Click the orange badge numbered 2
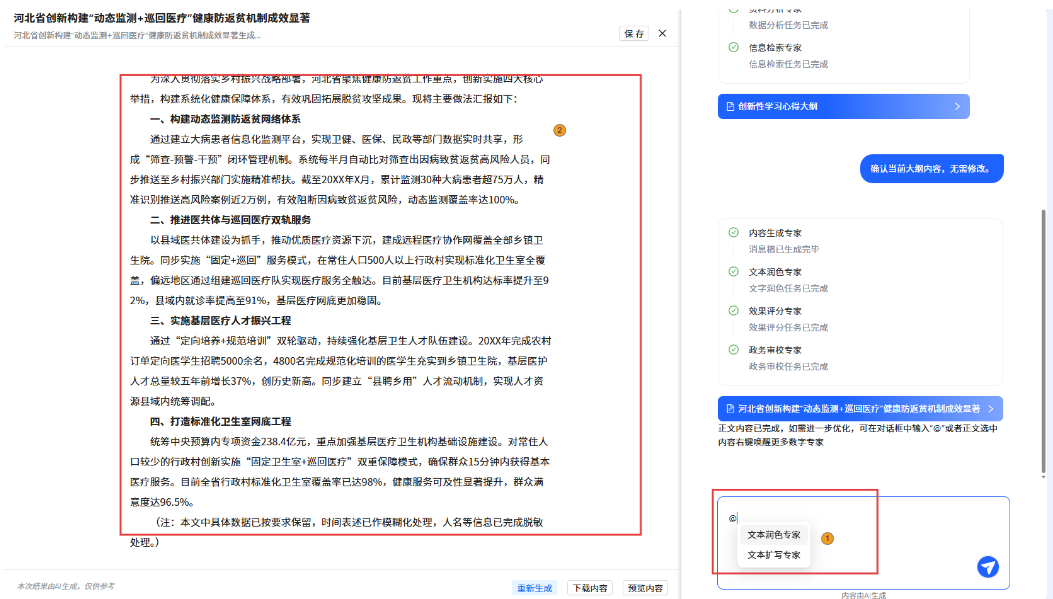1053x599 pixels. pyautogui.click(x=559, y=130)
